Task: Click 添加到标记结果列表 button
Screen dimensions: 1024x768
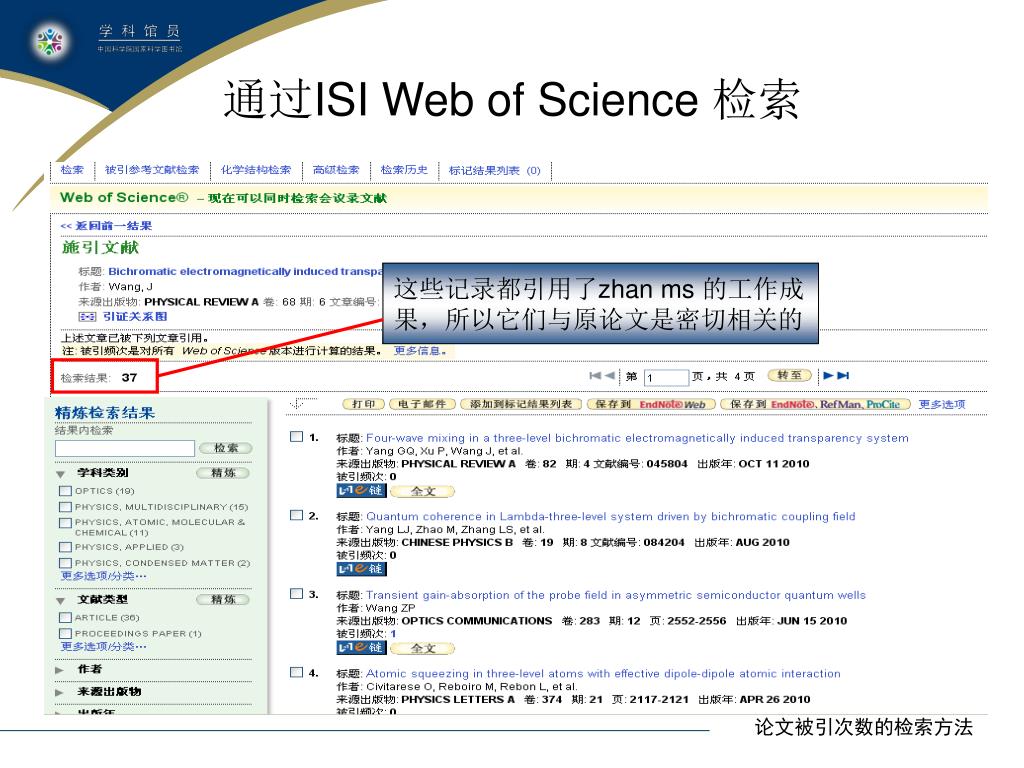Action: tap(521, 404)
